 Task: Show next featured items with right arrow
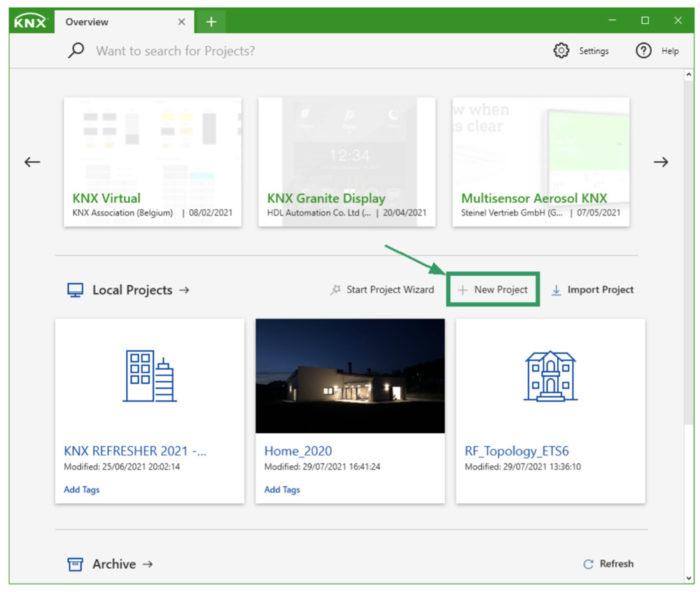click(661, 162)
